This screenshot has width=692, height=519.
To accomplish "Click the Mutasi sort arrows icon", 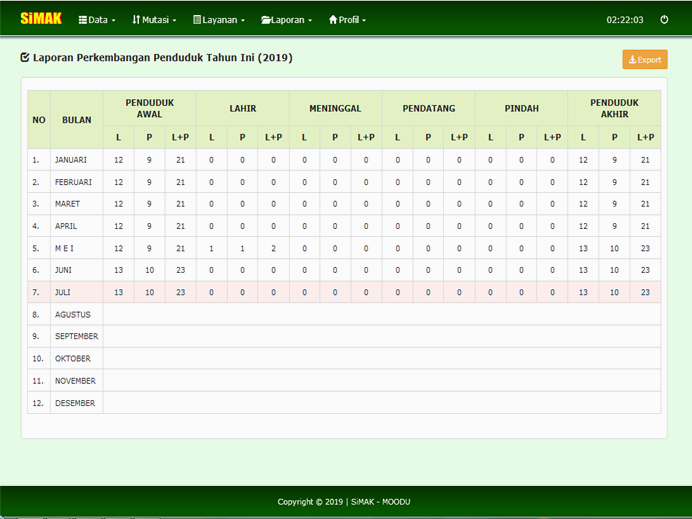I will pyautogui.click(x=136, y=20).
